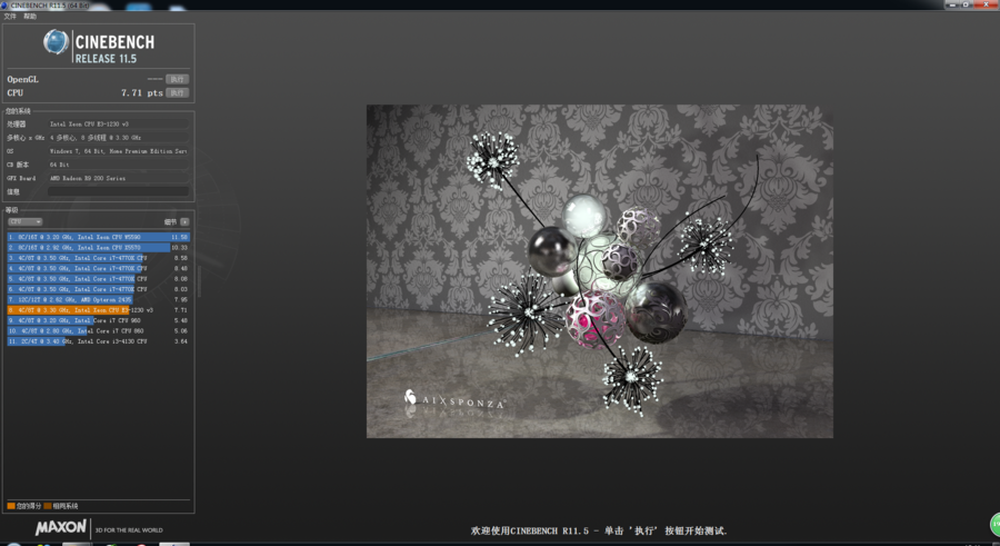Click the MAXON logo at bottom
1000x546 pixels.
(61, 528)
